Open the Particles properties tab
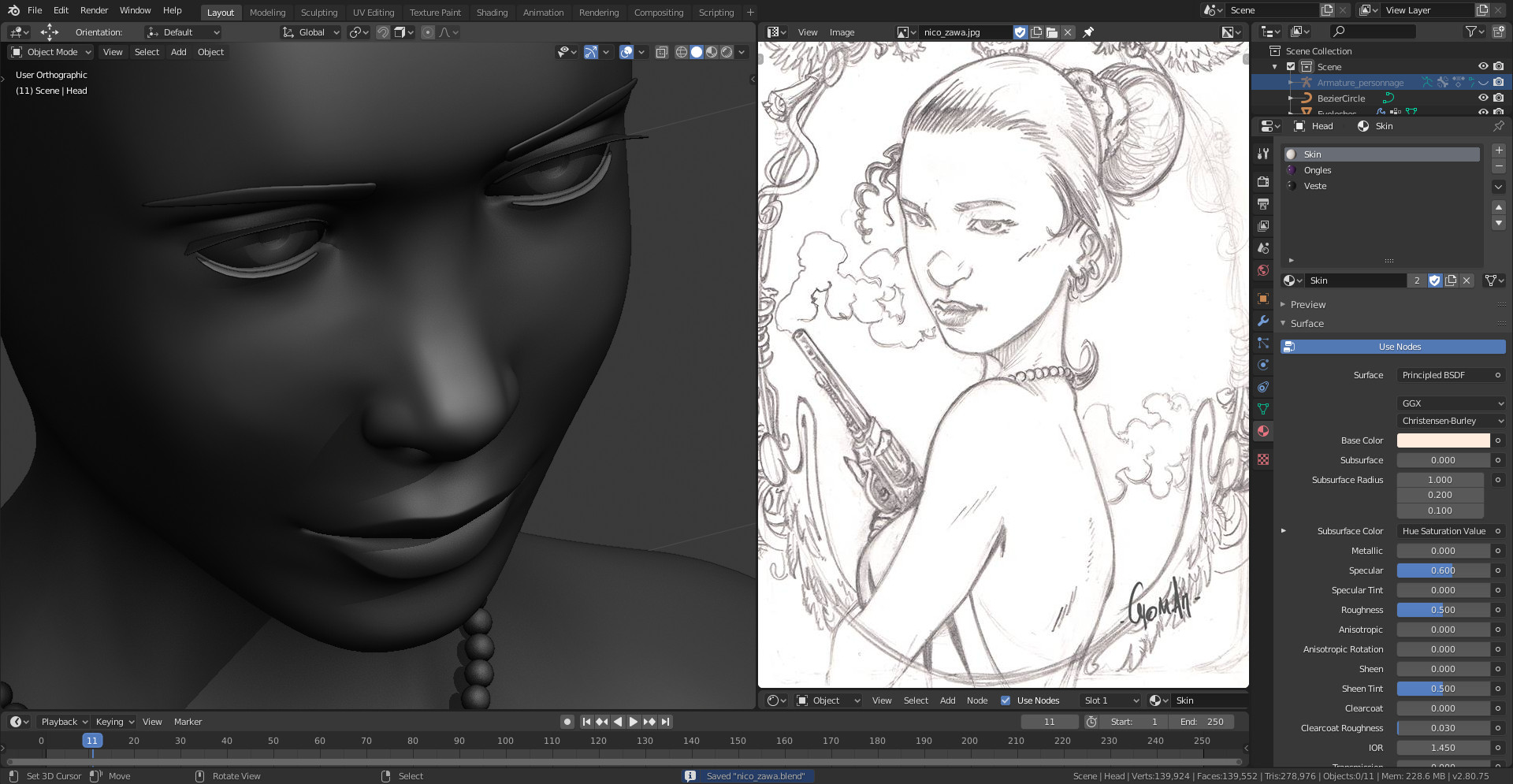This screenshot has height=784, width=1513. pos(1263,343)
